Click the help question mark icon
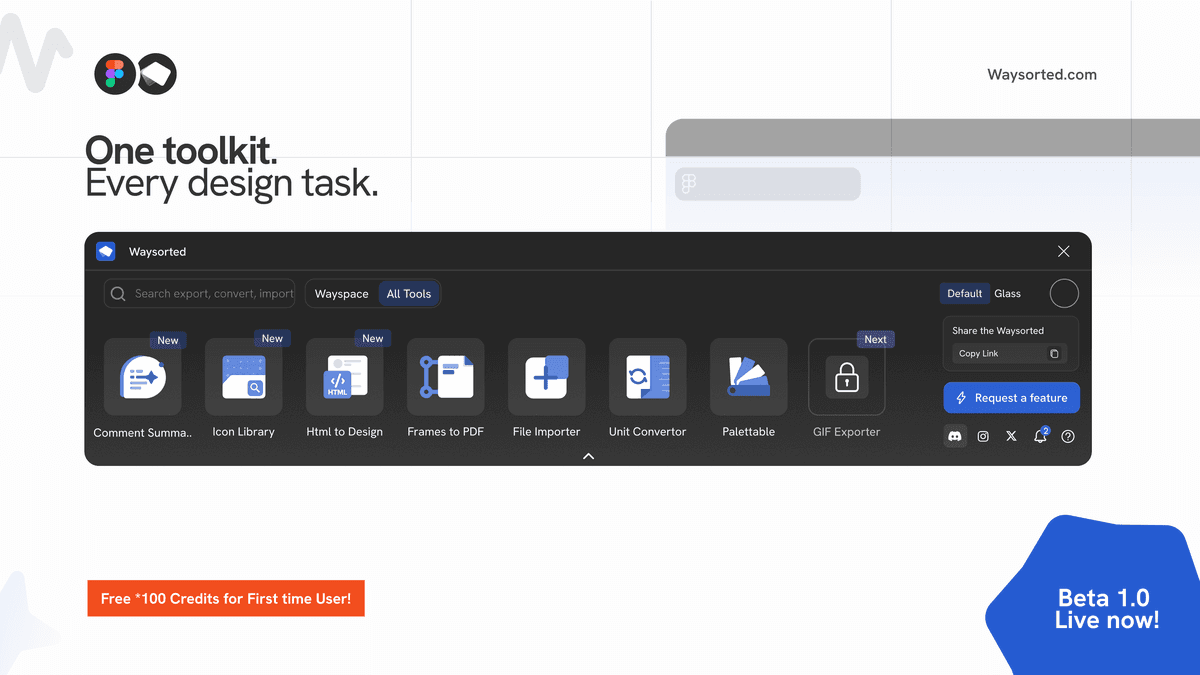The width and height of the screenshot is (1200, 675). [1068, 436]
